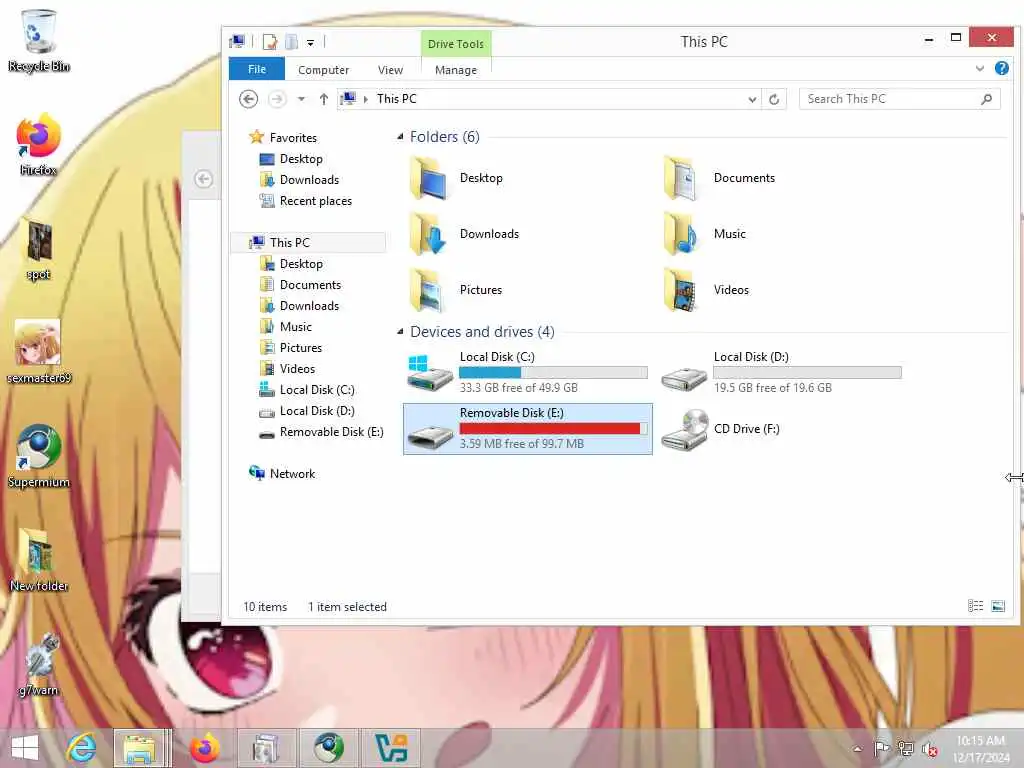Image resolution: width=1024 pixels, height=768 pixels.
Task: Select Local Disk (D:) drive icon
Action: click(x=684, y=377)
